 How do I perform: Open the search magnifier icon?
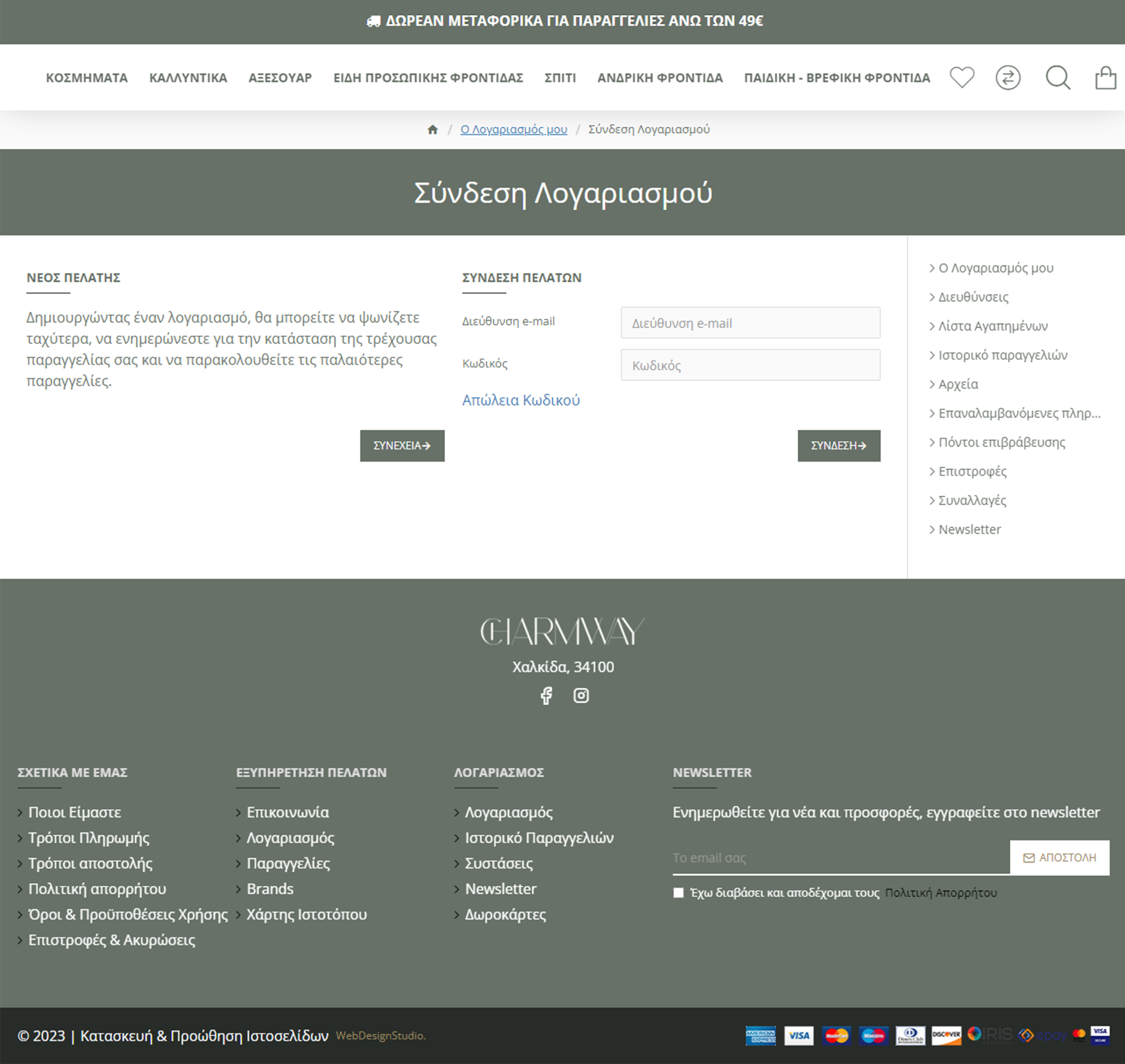point(1057,78)
